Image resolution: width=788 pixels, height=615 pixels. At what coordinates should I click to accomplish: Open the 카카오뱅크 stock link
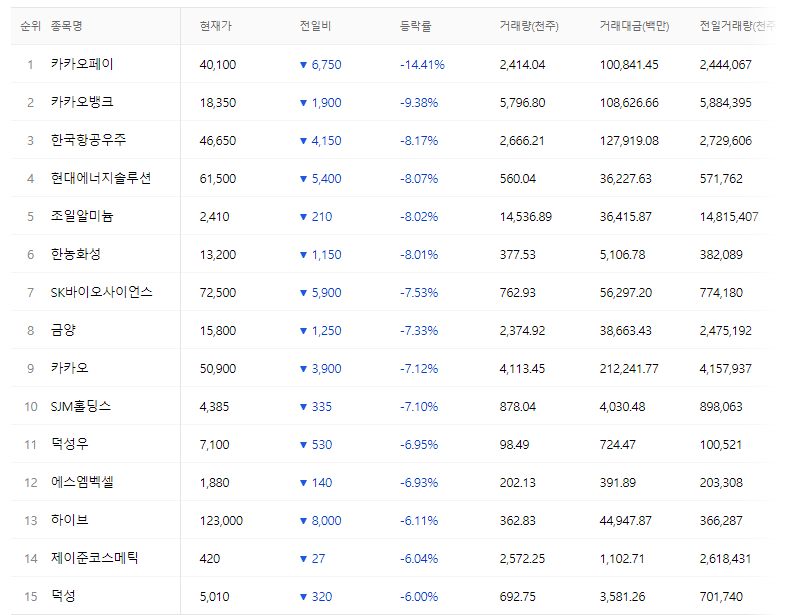point(82,102)
